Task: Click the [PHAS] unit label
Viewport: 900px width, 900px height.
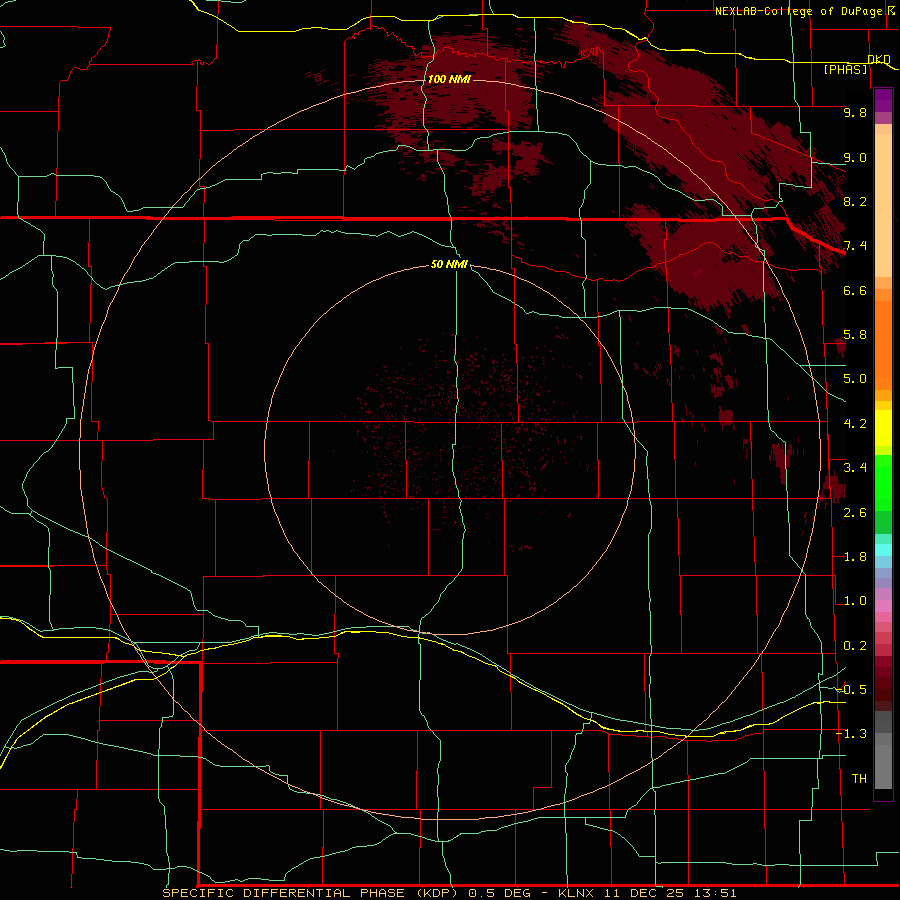Action: tap(845, 69)
